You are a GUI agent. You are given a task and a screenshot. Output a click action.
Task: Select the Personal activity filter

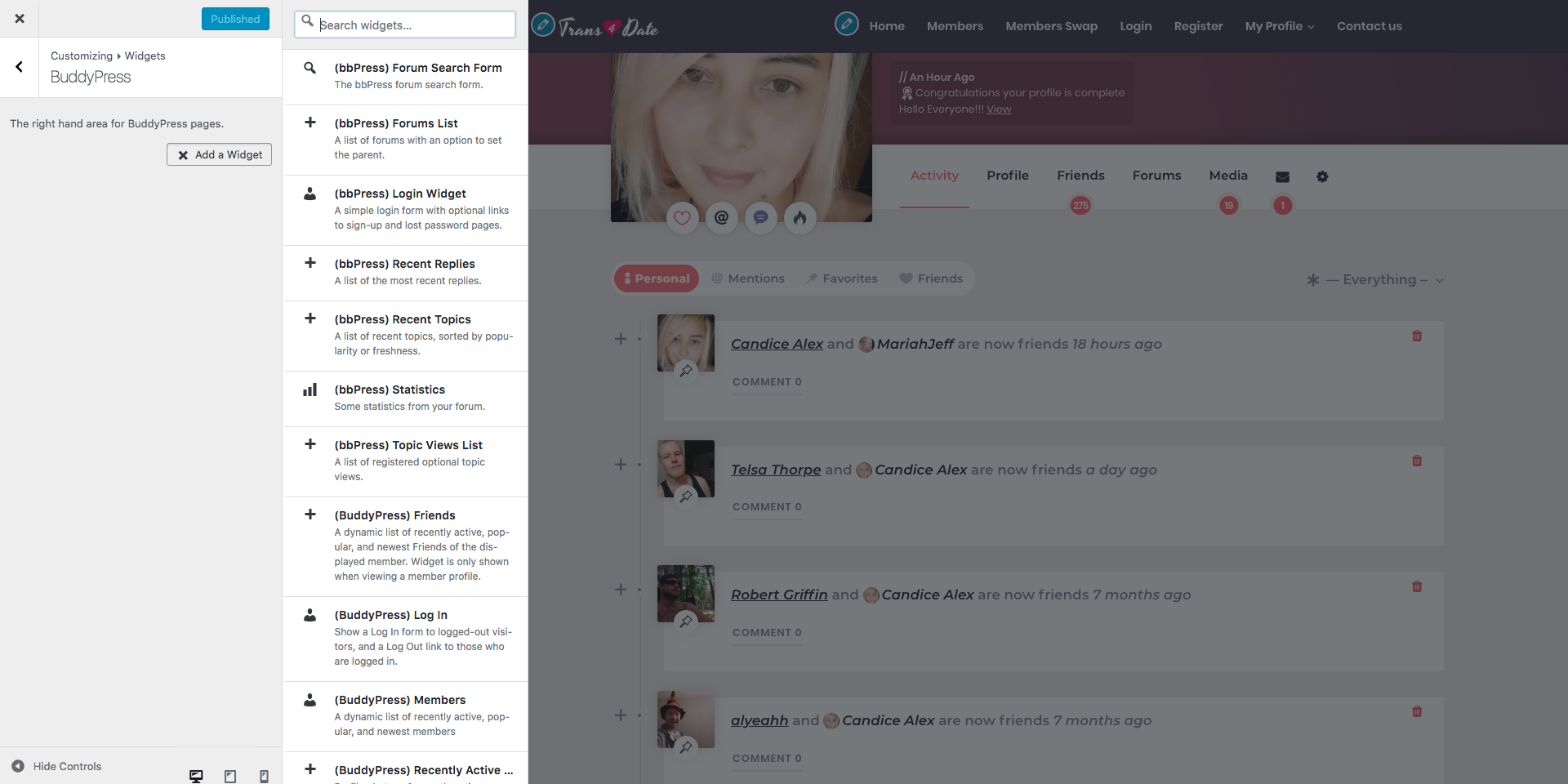pyautogui.click(x=657, y=278)
